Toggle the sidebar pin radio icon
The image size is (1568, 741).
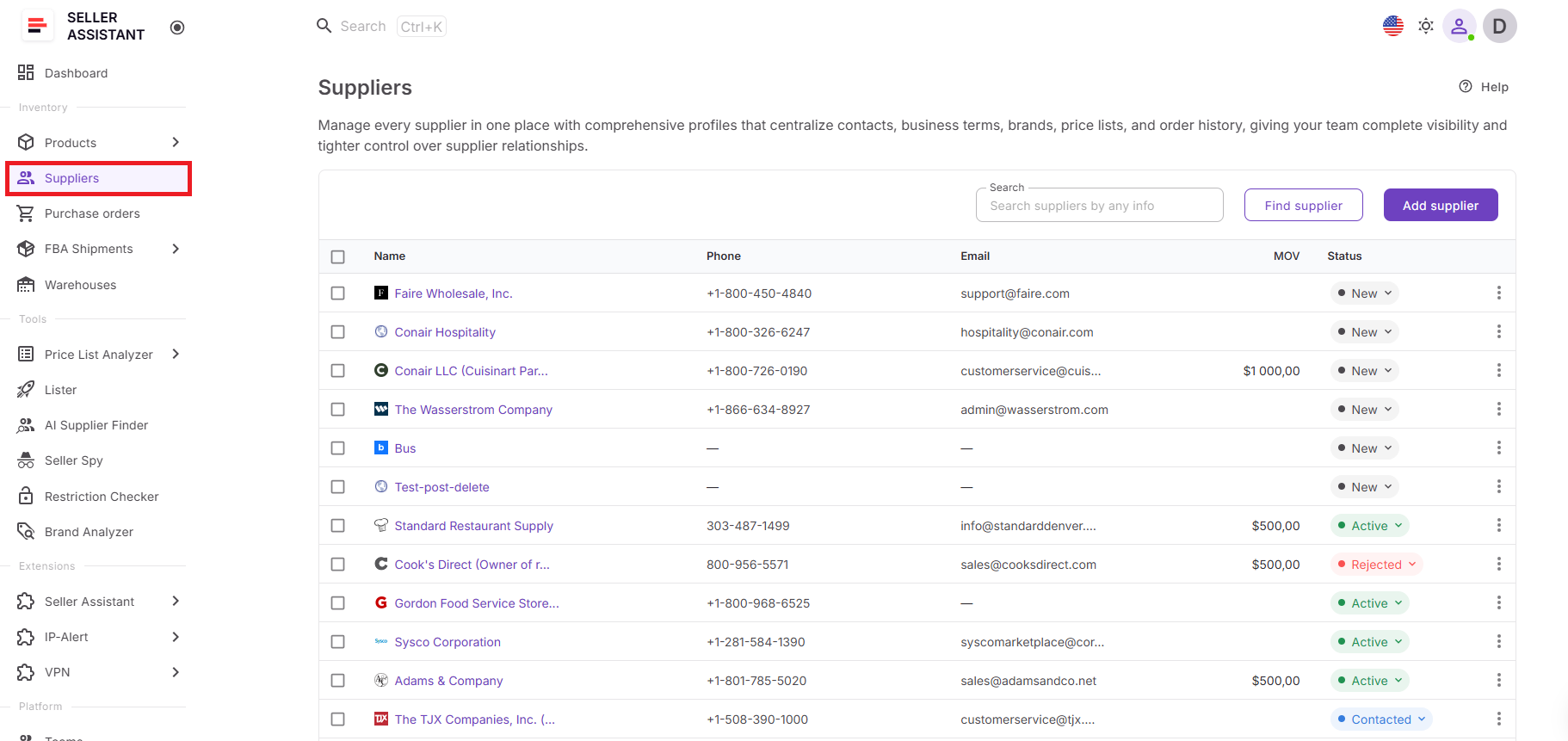(177, 28)
